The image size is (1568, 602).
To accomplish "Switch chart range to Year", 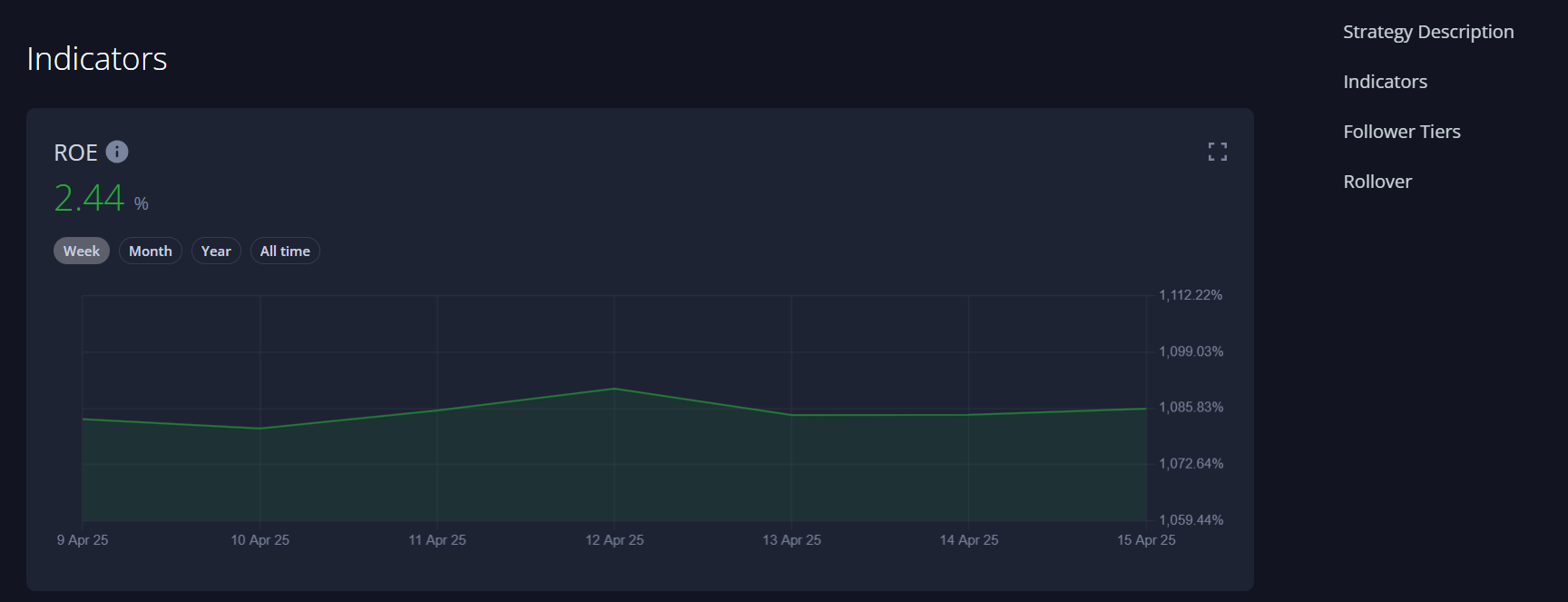I will 216,252.
